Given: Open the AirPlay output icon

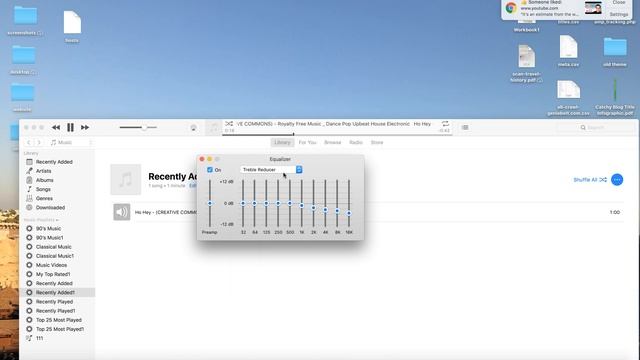Looking at the screenshot, I should tap(193, 128).
